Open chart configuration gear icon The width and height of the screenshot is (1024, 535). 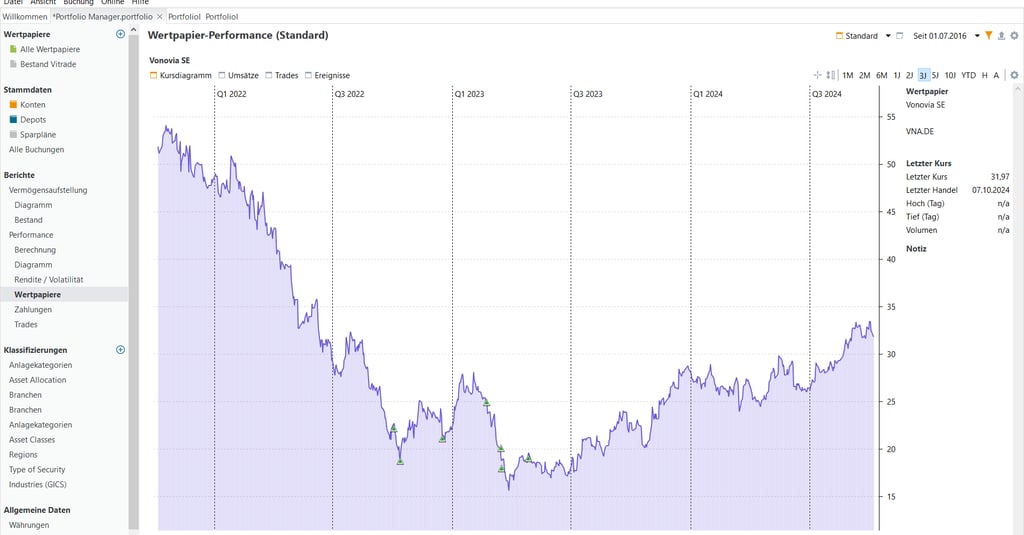(1014, 75)
